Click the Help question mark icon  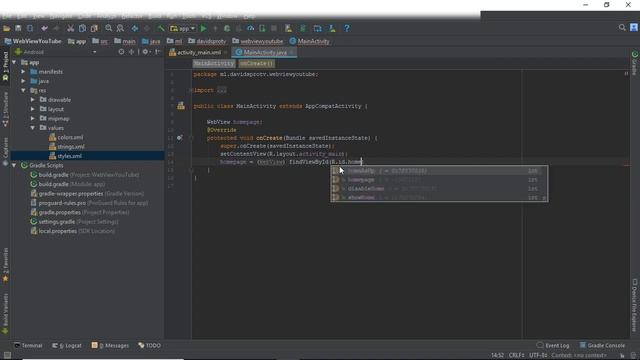click(347, 28)
